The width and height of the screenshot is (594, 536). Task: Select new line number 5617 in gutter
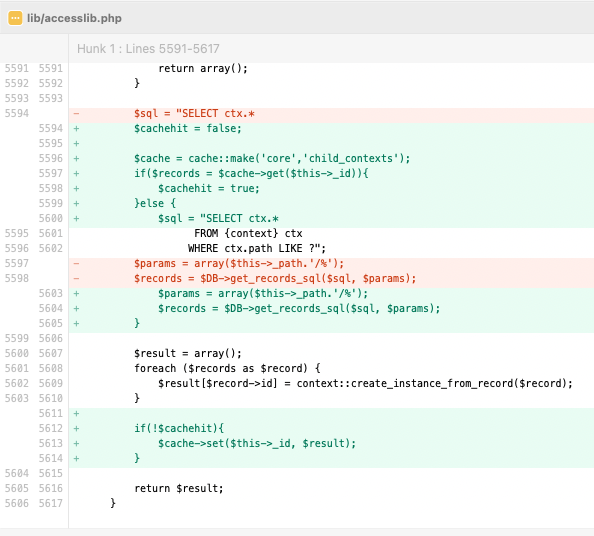pyautogui.click(x=50, y=503)
